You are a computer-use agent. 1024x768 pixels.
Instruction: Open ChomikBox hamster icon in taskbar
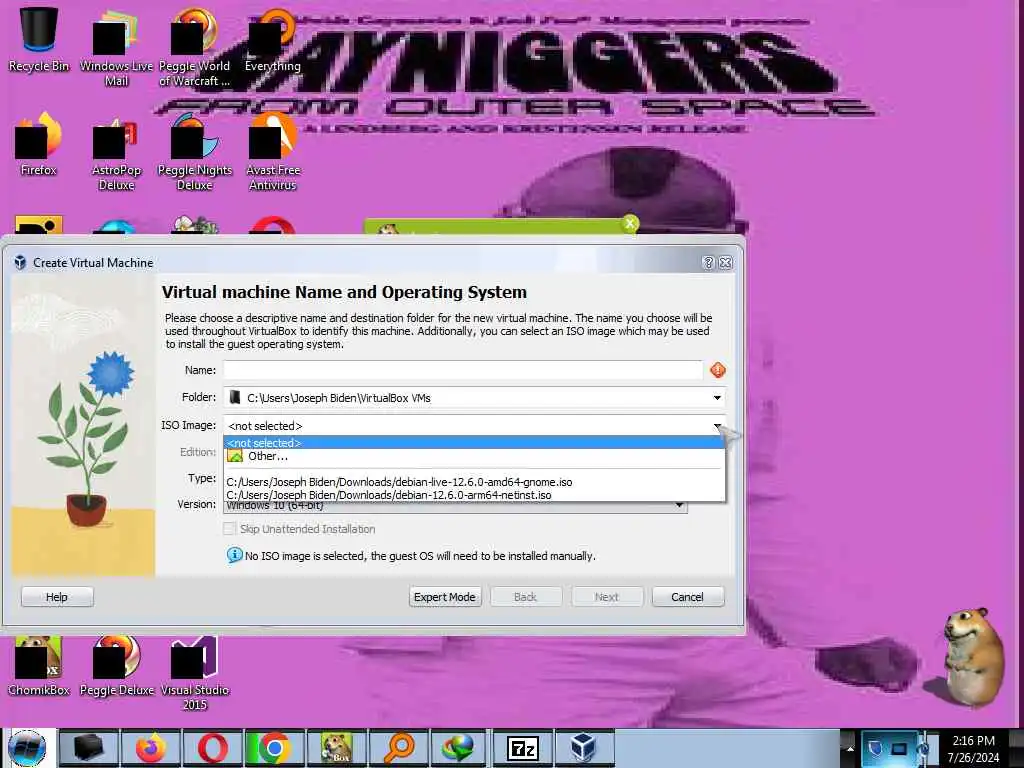tap(336, 748)
